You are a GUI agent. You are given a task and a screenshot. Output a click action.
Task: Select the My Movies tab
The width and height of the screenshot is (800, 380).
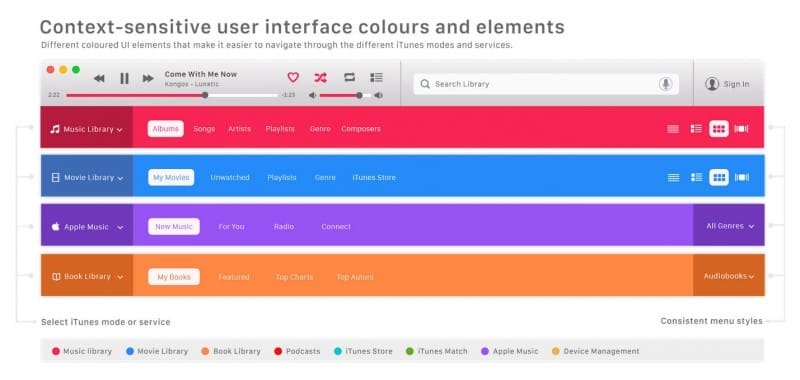pyautogui.click(x=171, y=178)
